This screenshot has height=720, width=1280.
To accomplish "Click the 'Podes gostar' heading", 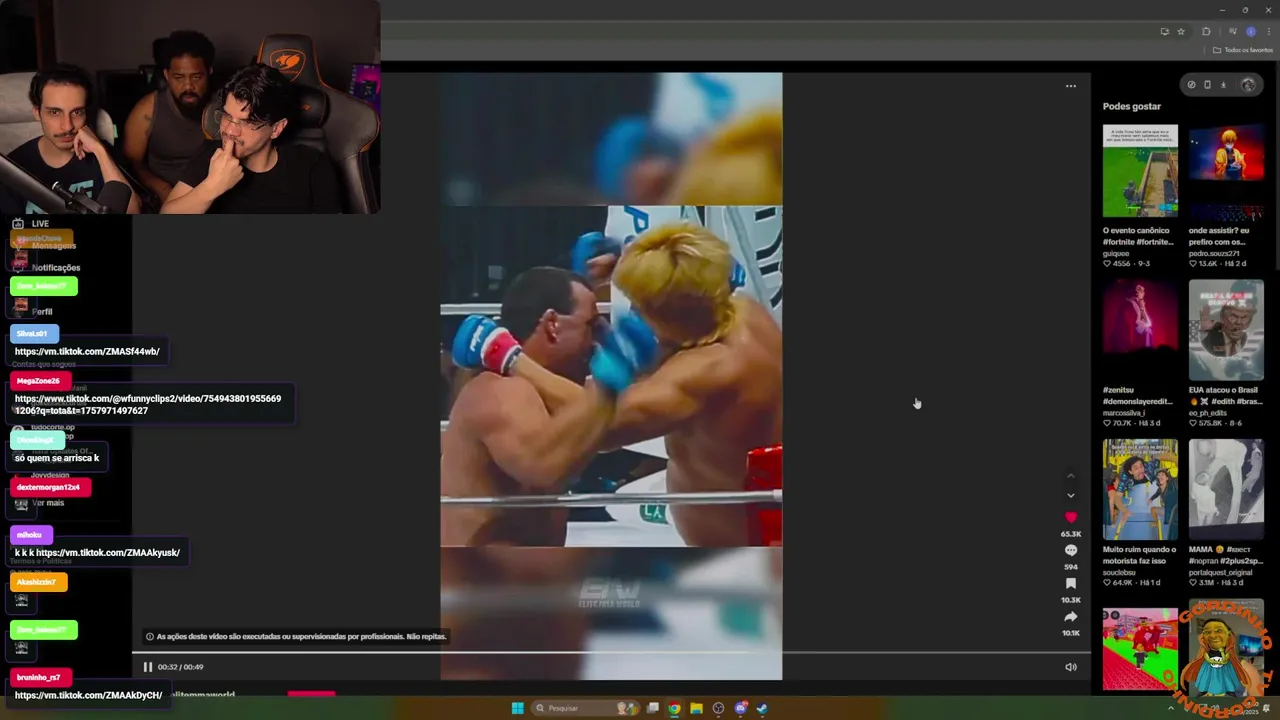I will pyautogui.click(x=1132, y=106).
